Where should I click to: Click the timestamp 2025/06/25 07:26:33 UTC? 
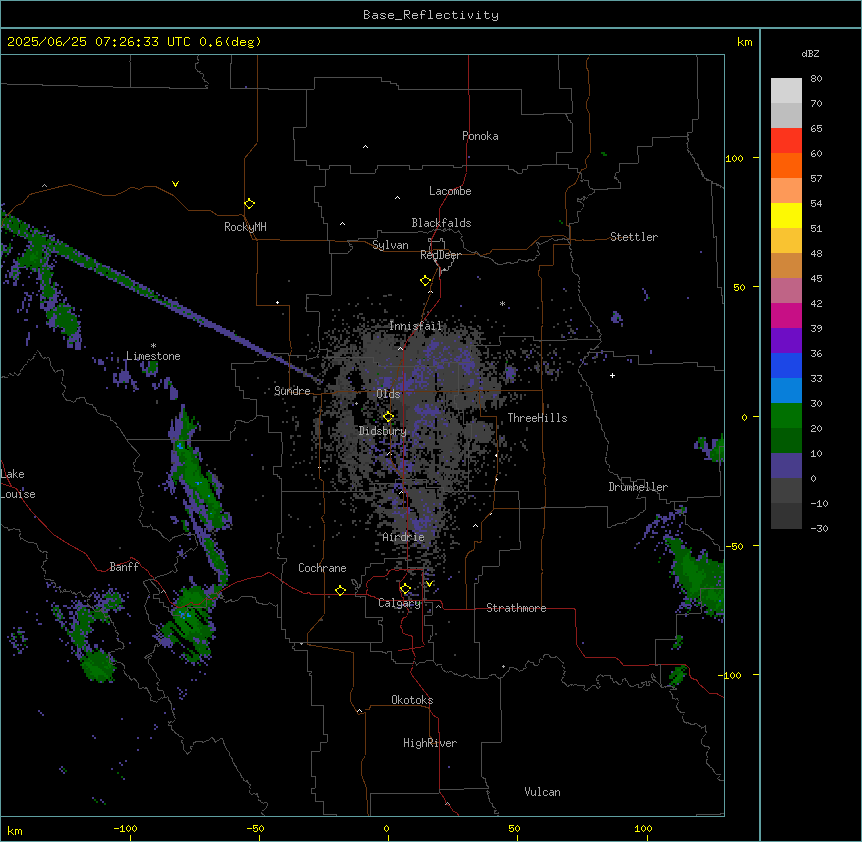click(99, 42)
